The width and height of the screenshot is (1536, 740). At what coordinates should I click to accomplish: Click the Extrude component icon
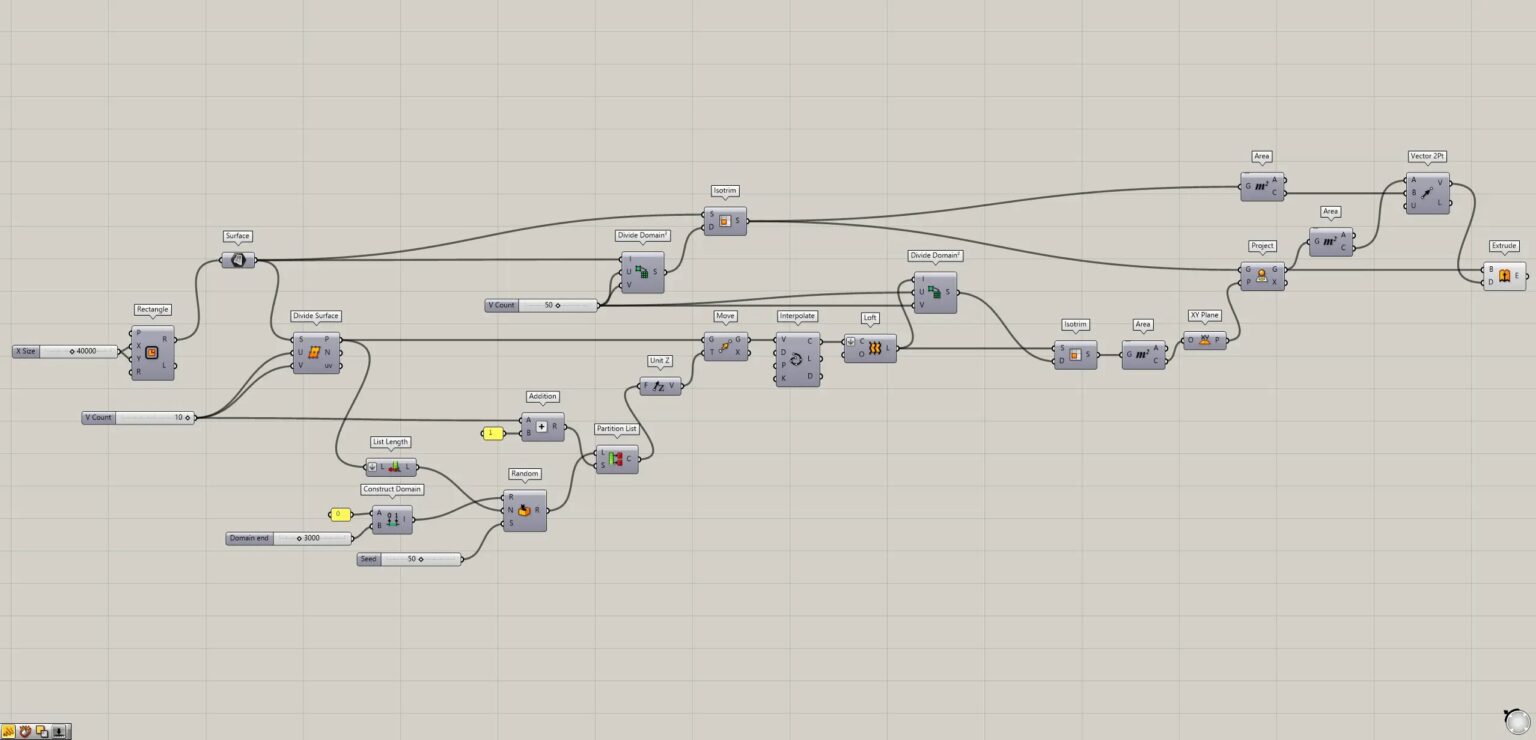[1503, 276]
